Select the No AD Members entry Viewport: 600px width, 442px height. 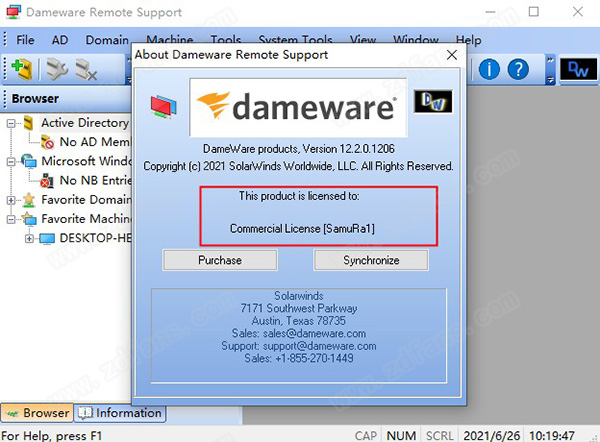coord(95,142)
